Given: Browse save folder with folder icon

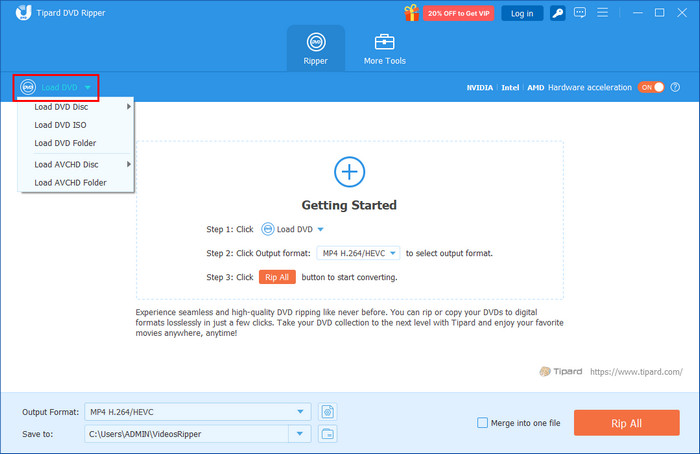Looking at the screenshot, I should click(x=327, y=433).
